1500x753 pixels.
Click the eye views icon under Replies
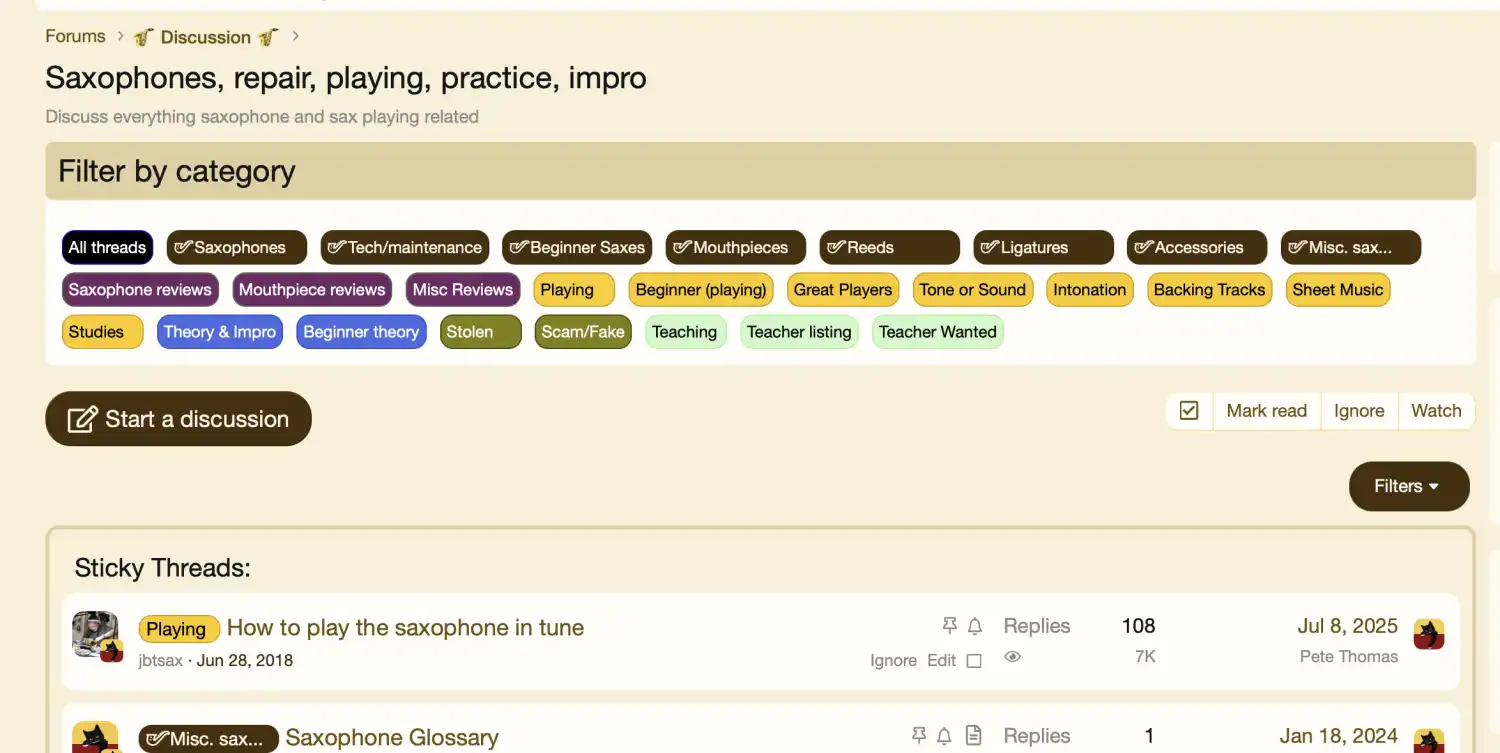pos(1012,657)
